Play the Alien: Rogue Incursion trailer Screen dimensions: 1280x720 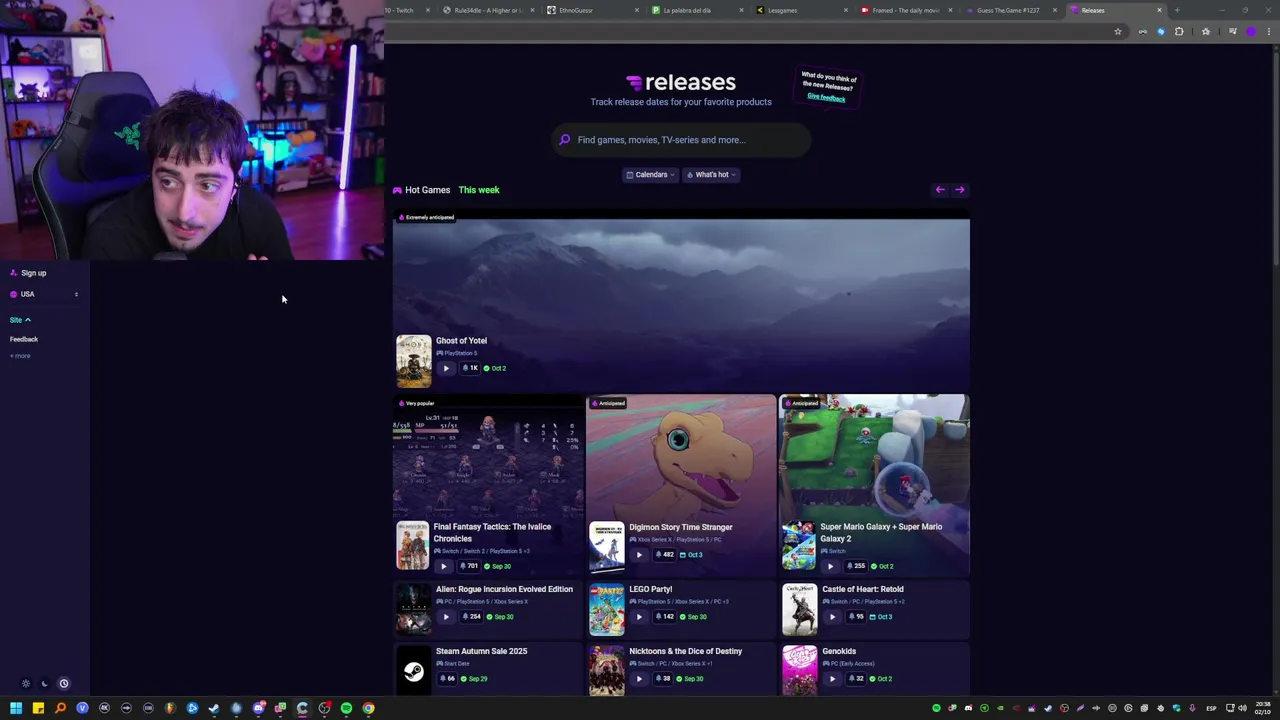pos(446,617)
